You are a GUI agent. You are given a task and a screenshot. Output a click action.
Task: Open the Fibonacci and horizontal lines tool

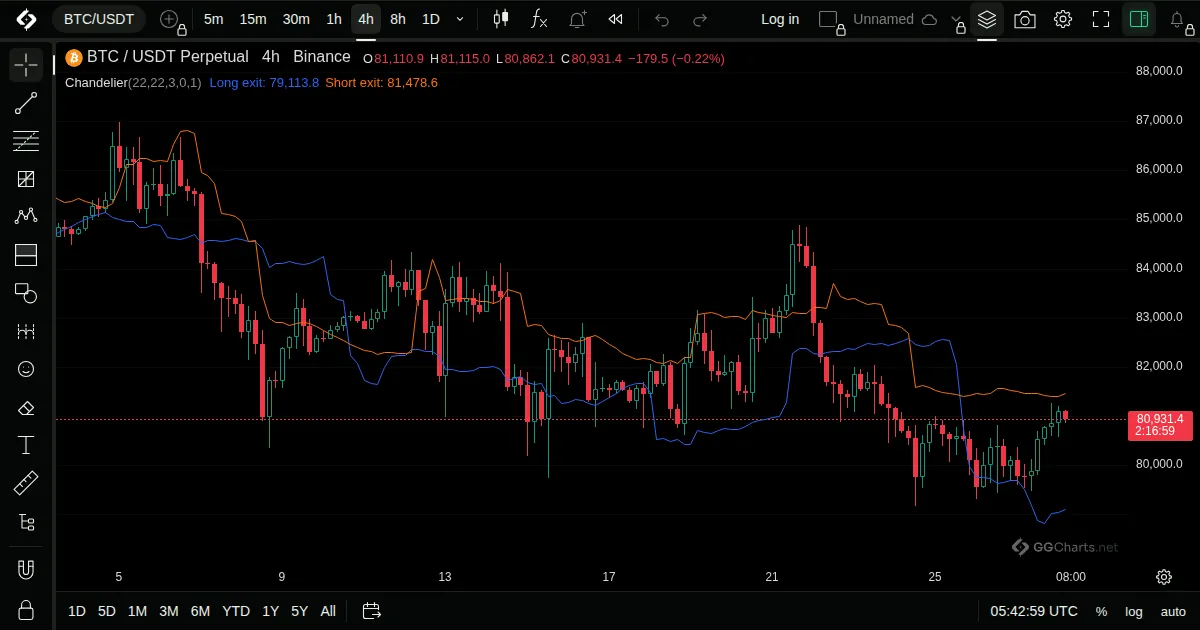pos(26,141)
